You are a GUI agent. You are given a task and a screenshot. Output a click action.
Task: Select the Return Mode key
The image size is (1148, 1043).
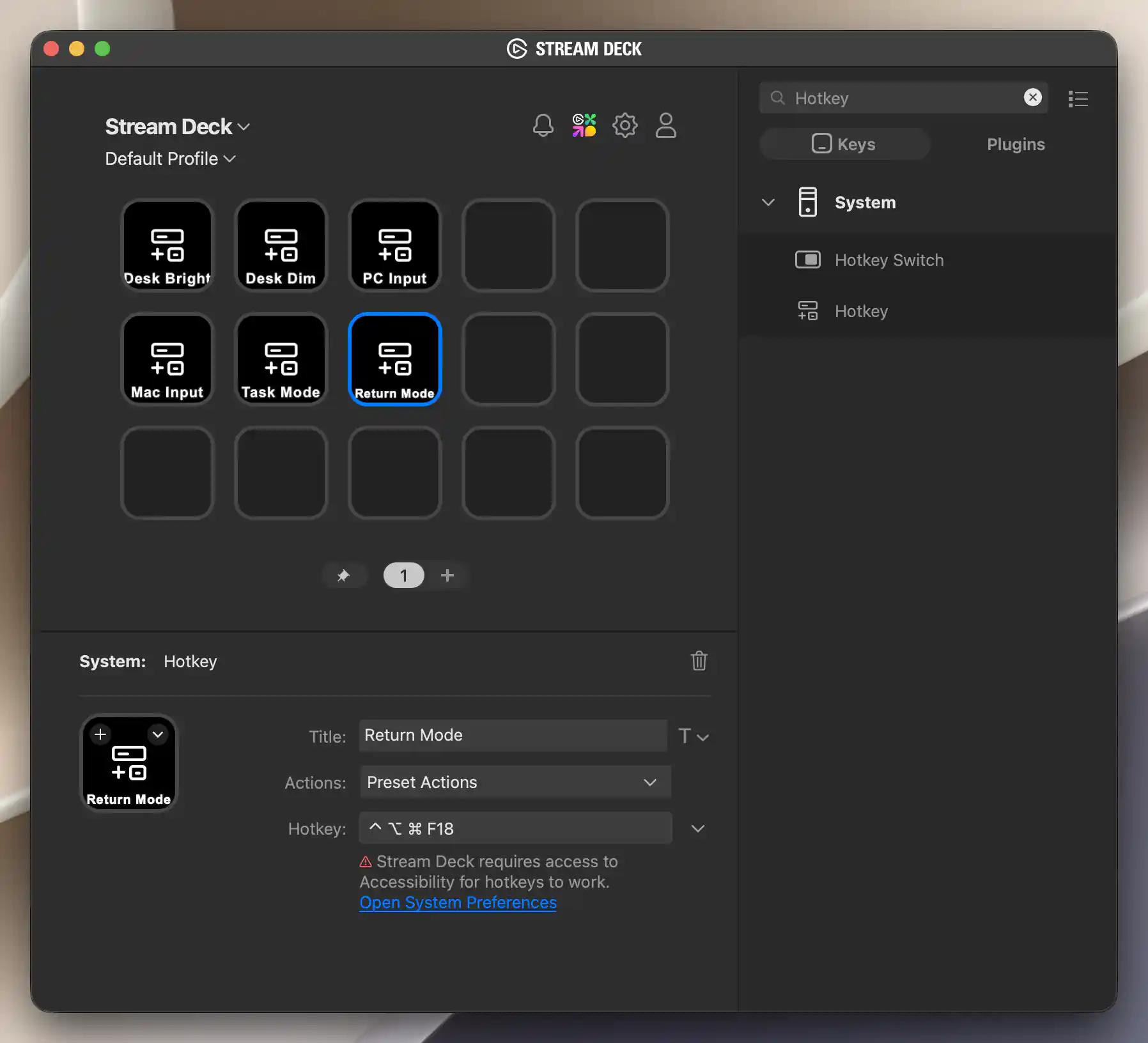[x=395, y=359]
